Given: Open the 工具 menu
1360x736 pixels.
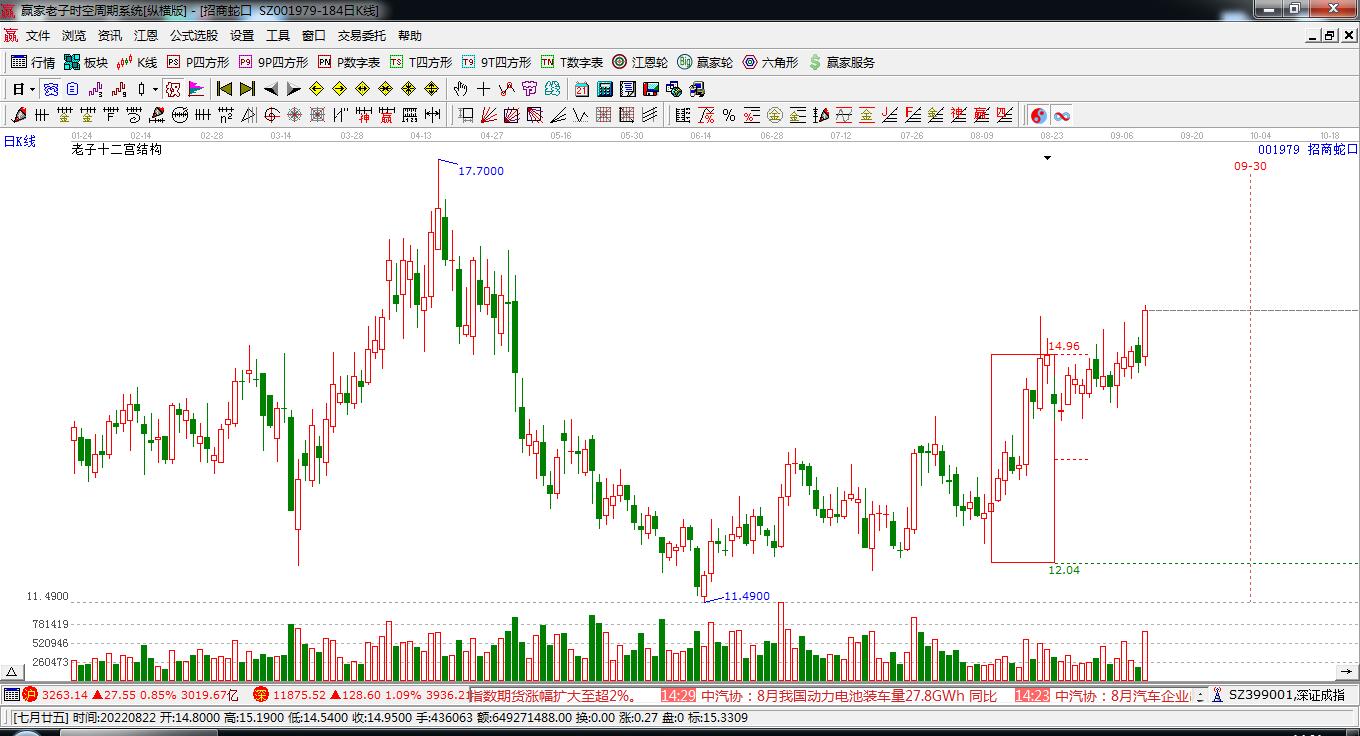Looking at the screenshot, I should (278, 36).
